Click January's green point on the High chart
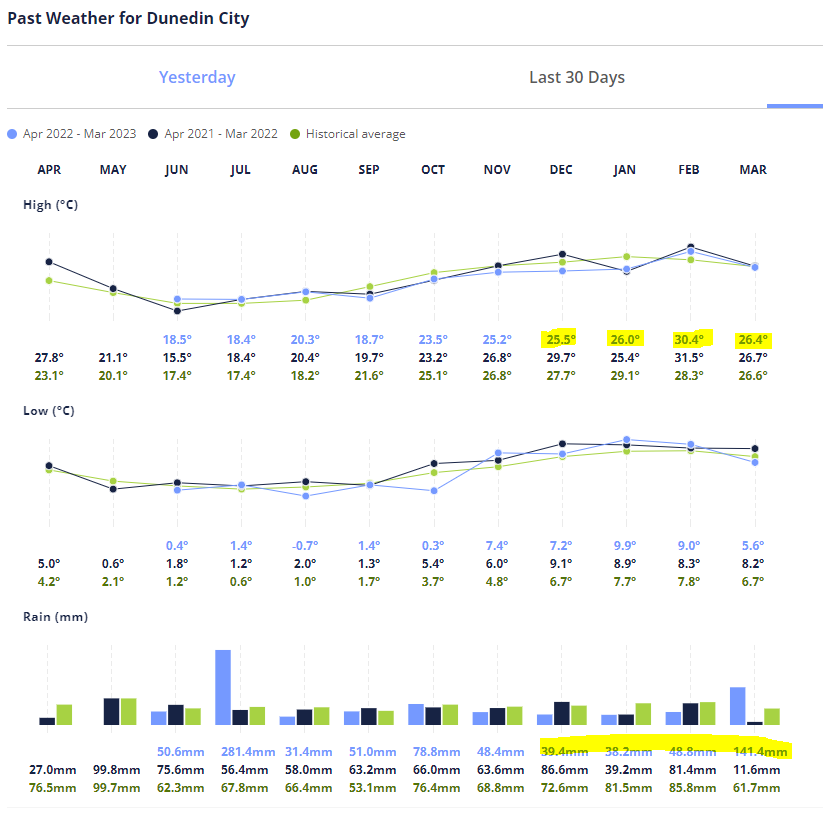Viewport: 823px width, 816px height. 626,257
